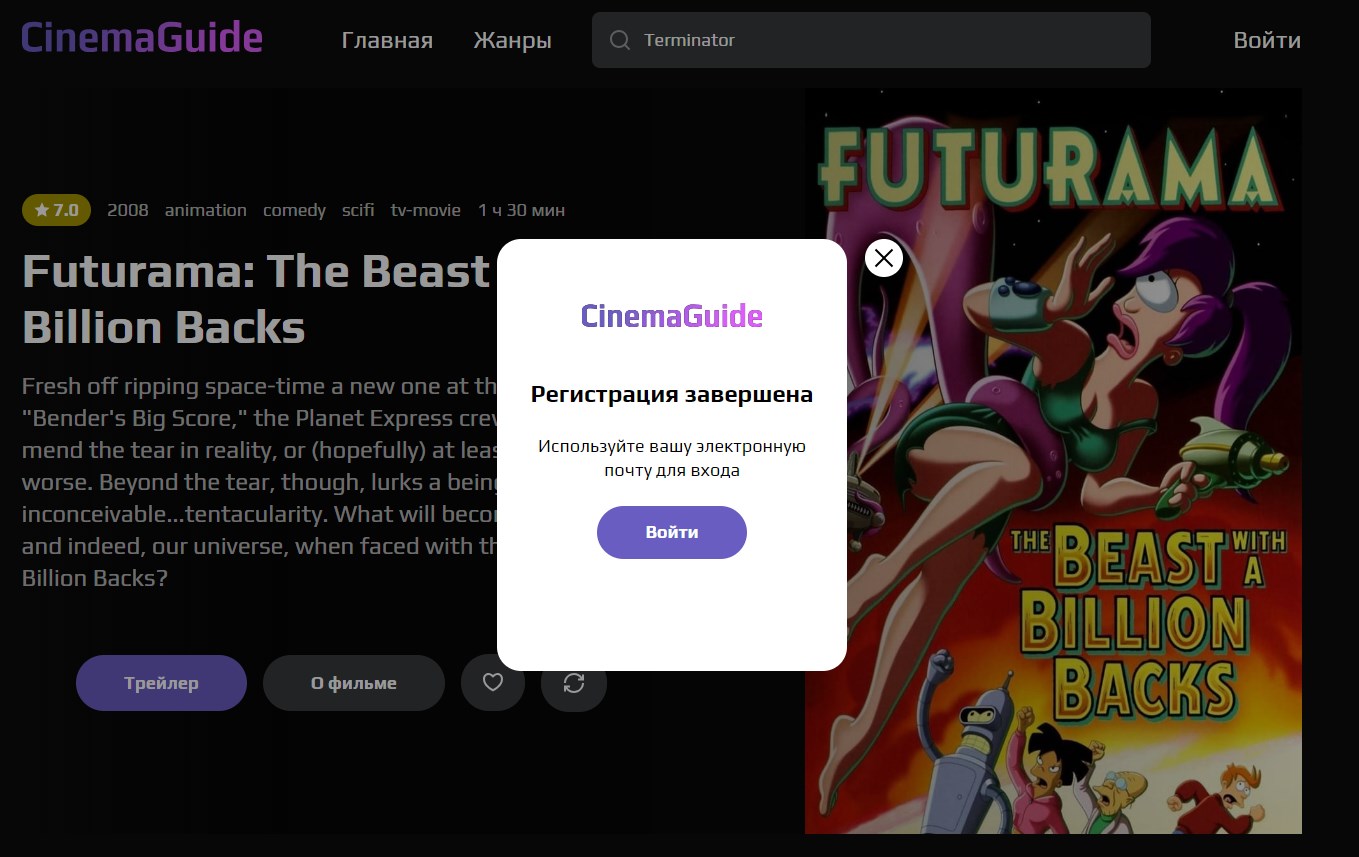Image resolution: width=1359 pixels, height=857 pixels.
Task: Click Войти link in the top header
Action: point(1267,40)
